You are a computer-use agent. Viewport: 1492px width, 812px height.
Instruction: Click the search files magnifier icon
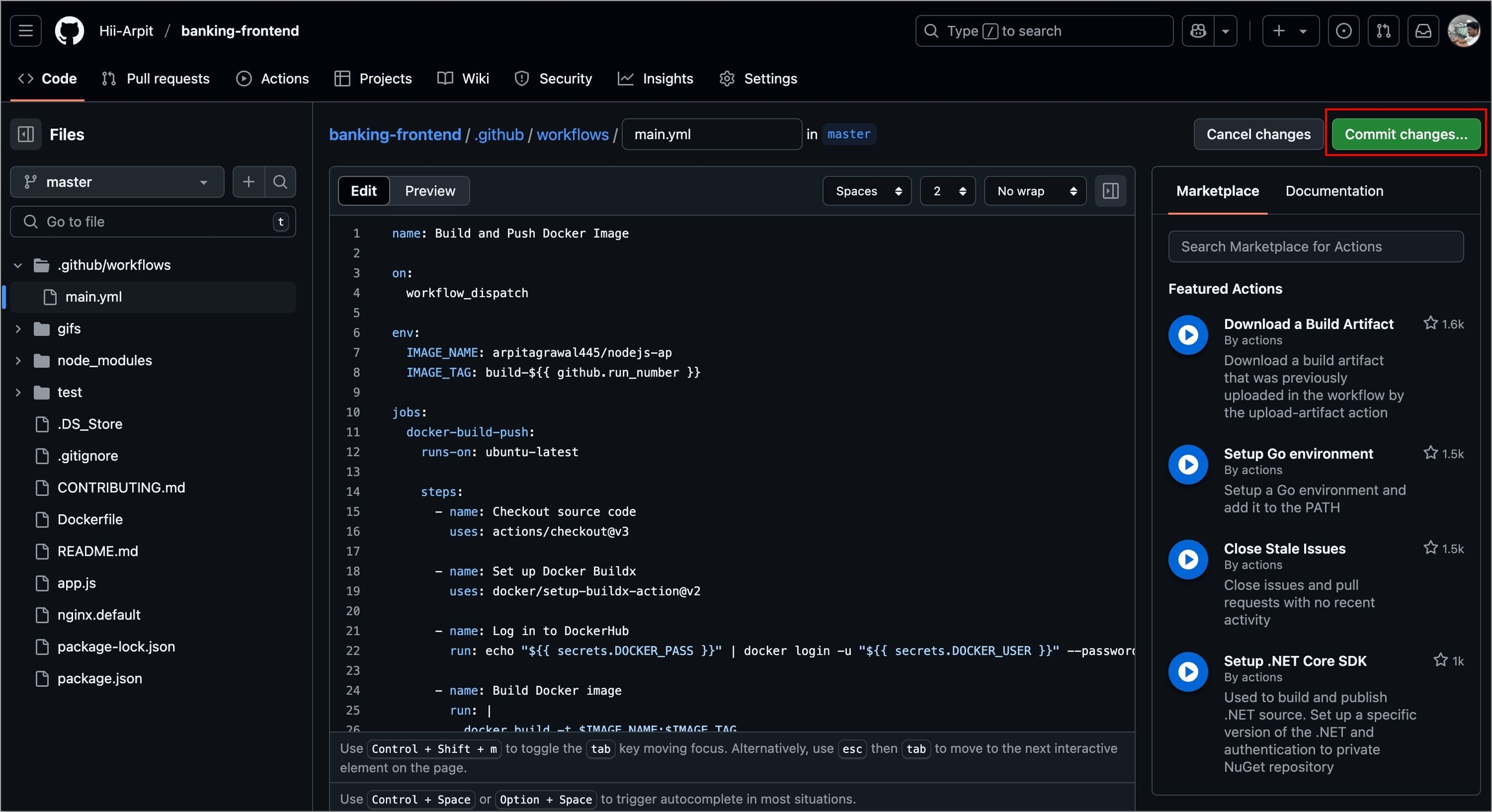click(280, 182)
